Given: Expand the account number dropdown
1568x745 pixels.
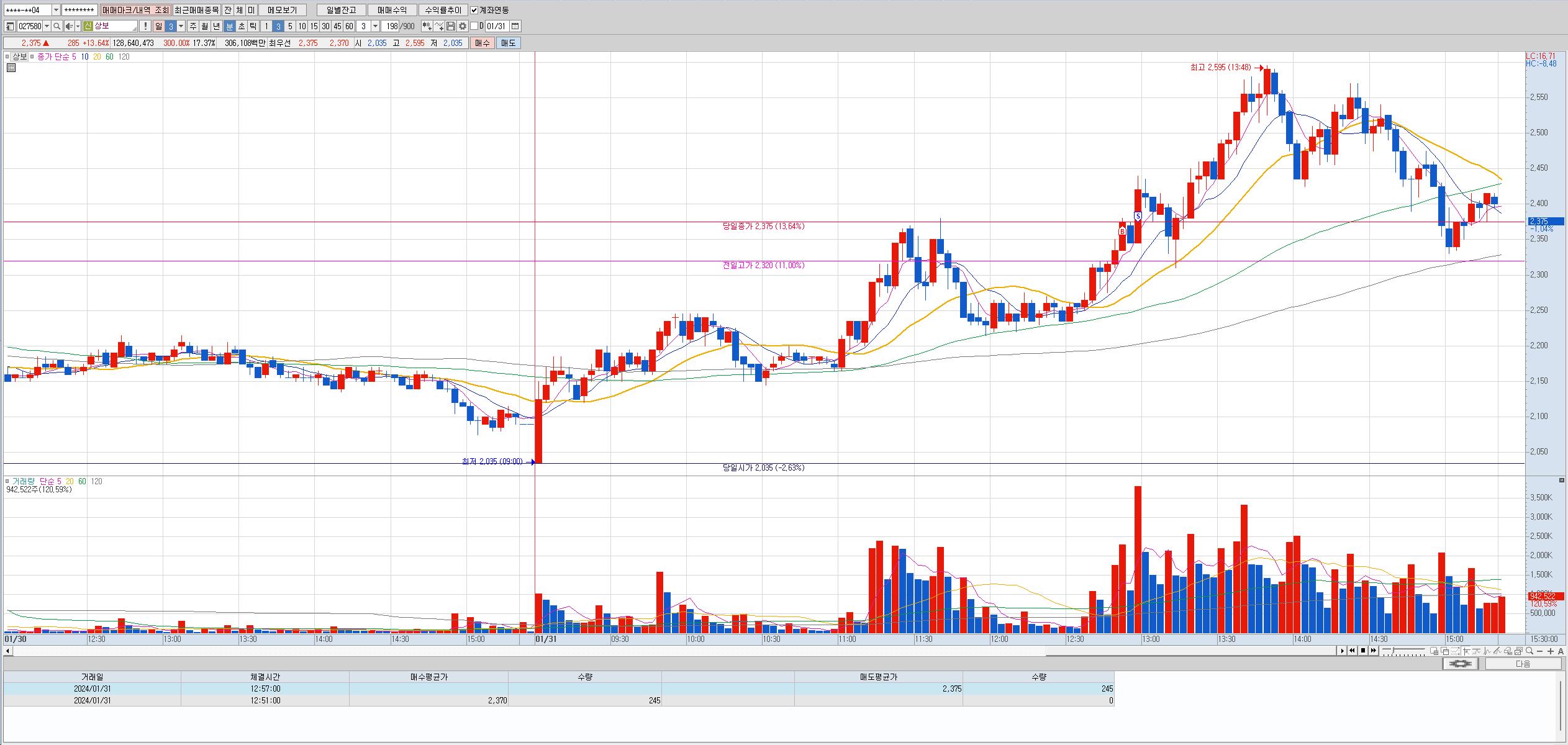Looking at the screenshot, I should (x=56, y=10).
